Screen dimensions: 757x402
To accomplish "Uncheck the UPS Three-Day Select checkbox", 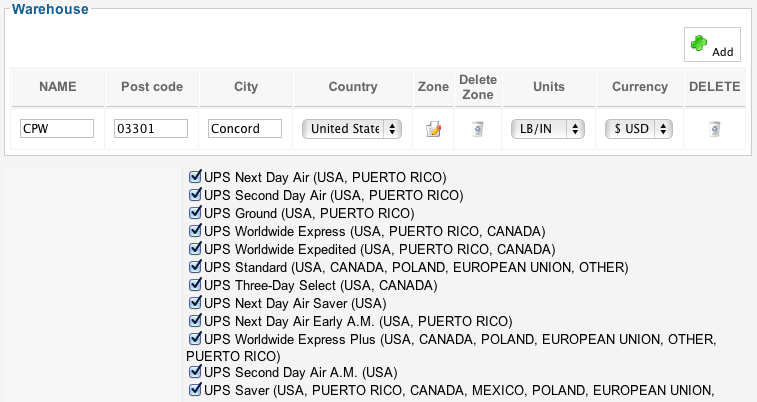I will 195,285.
